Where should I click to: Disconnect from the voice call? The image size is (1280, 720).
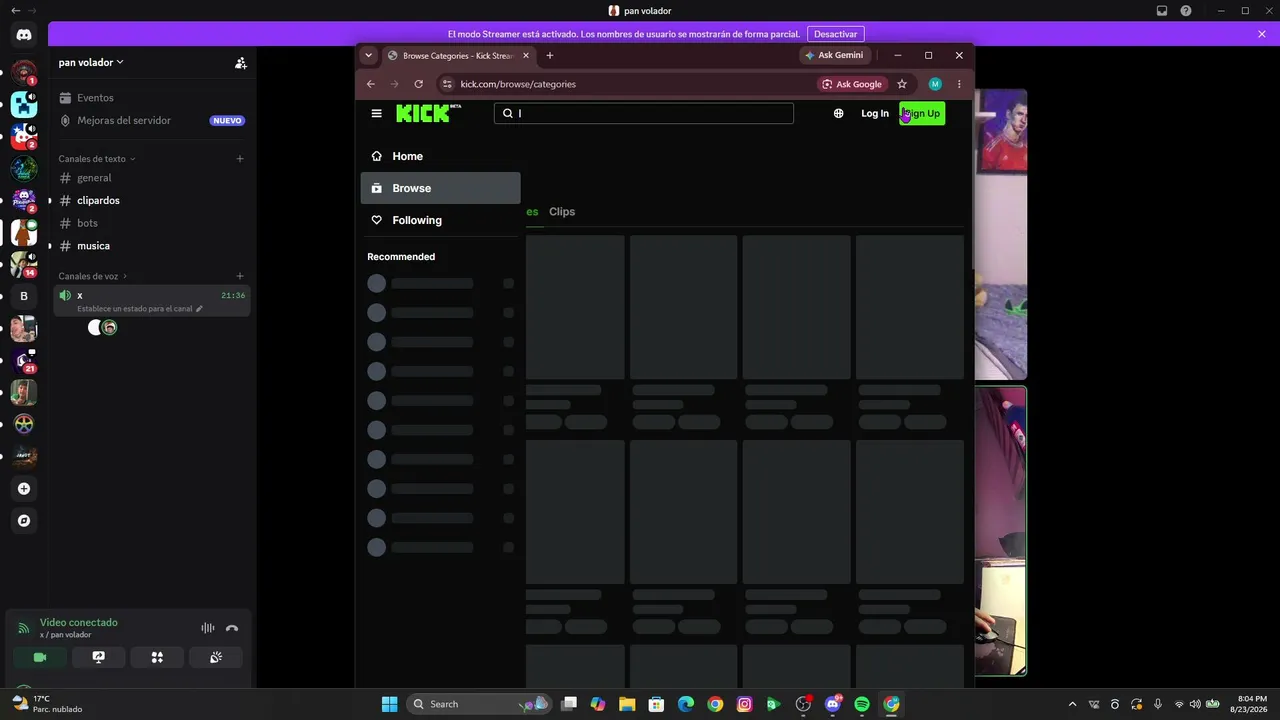(232, 628)
